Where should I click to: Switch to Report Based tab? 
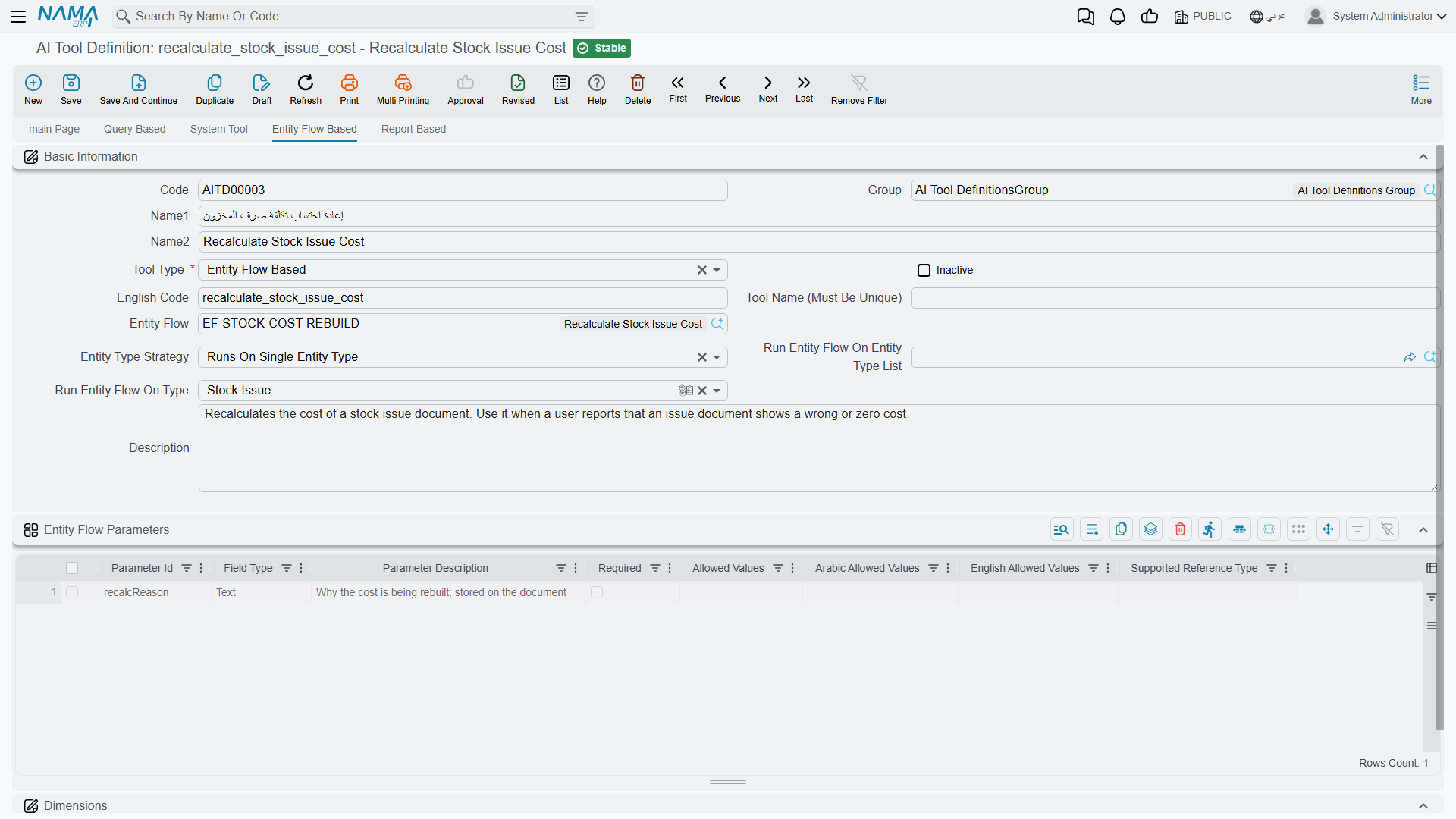[413, 129]
